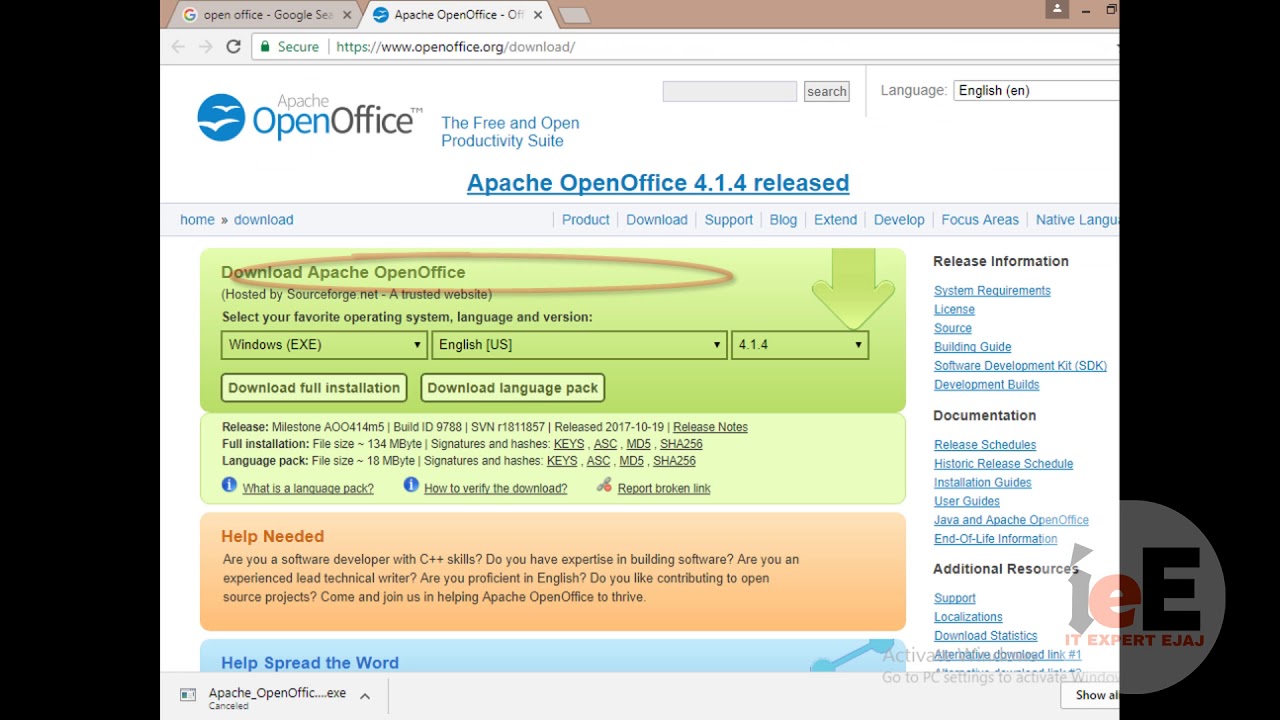This screenshot has width=1280, height=720.
Task: Open the Download menu item
Action: 657,220
